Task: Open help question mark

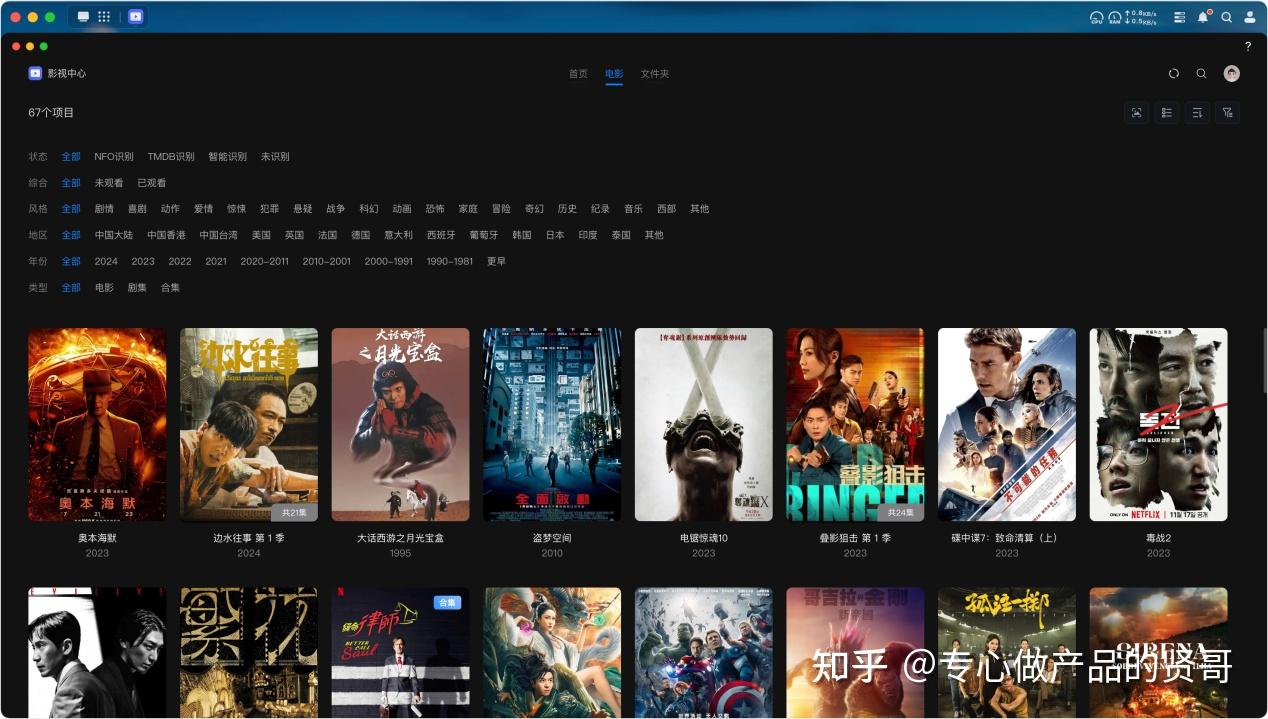Action: click(1247, 47)
